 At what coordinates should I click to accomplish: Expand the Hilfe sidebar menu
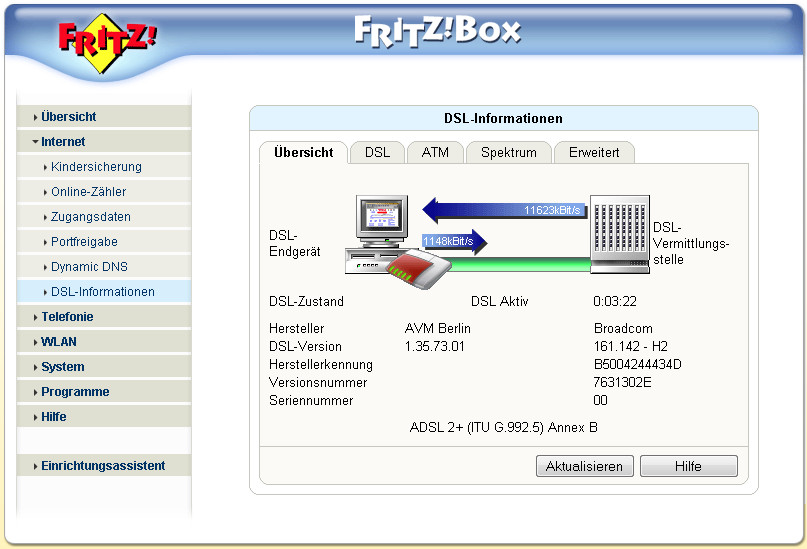(103, 417)
